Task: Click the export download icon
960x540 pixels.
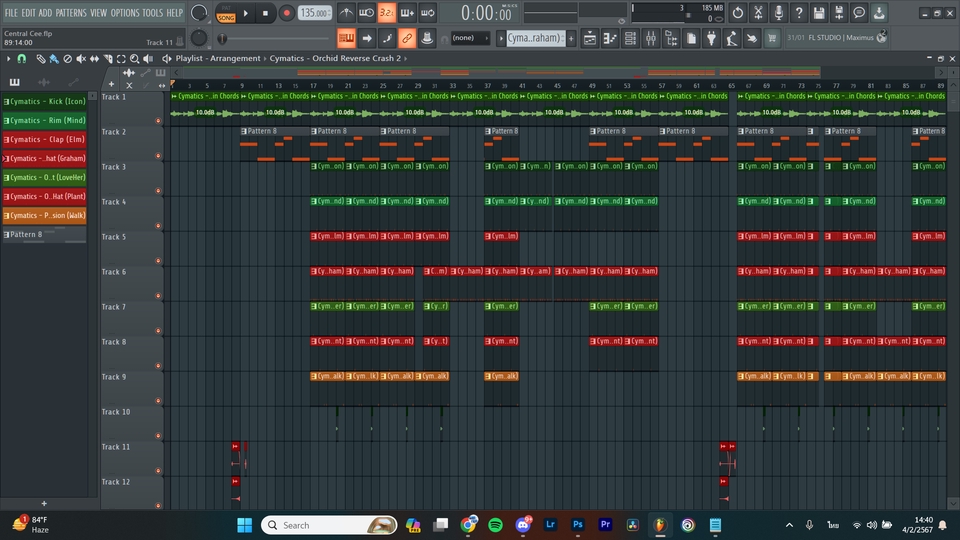Action: tap(879, 12)
